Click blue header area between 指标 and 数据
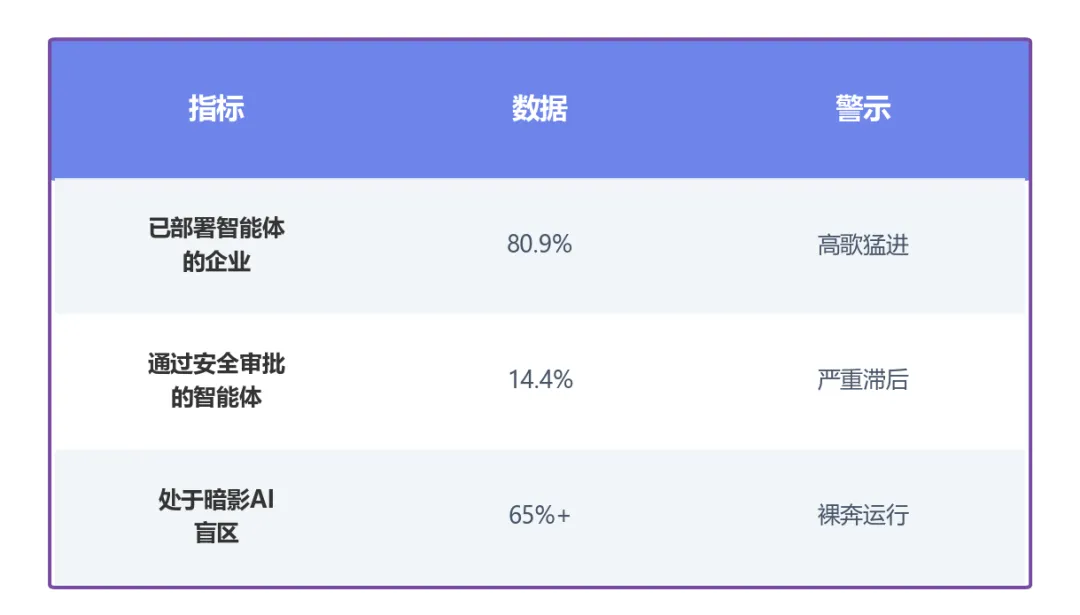 pyautogui.click(x=378, y=108)
